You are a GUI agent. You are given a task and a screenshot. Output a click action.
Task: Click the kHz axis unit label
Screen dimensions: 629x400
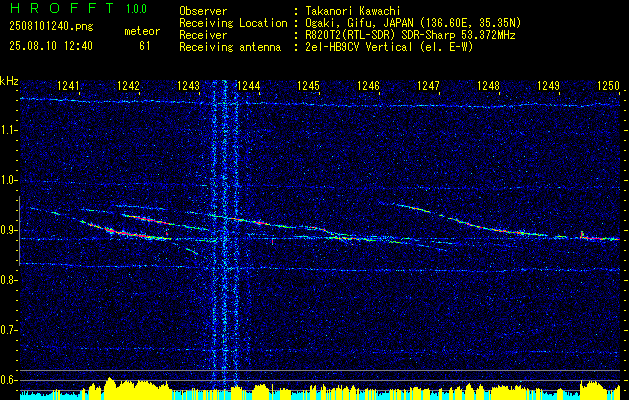9,81
